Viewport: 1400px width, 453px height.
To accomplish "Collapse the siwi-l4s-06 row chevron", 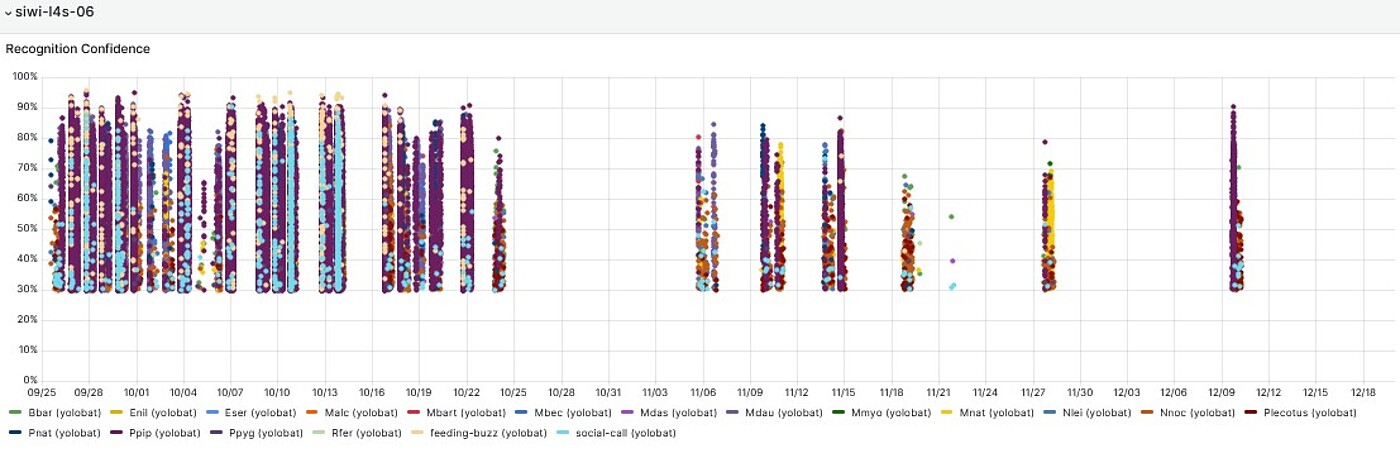I will pyautogui.click(x=7, y=12).
